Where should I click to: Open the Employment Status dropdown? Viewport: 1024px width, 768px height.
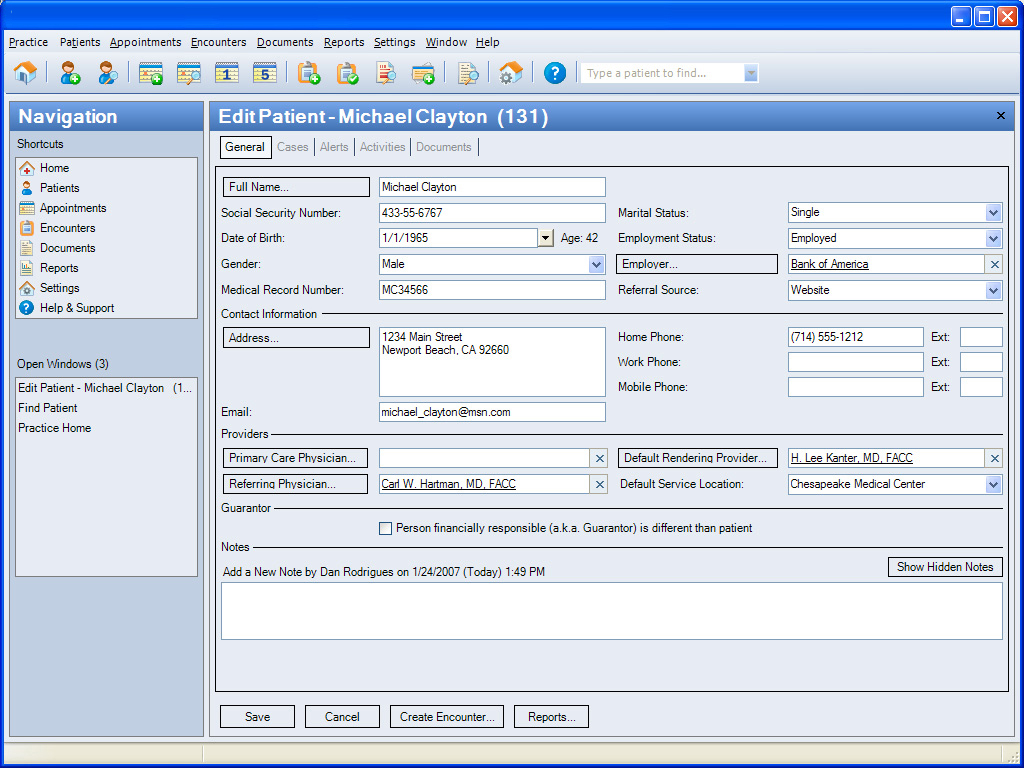tap(993, 238)
